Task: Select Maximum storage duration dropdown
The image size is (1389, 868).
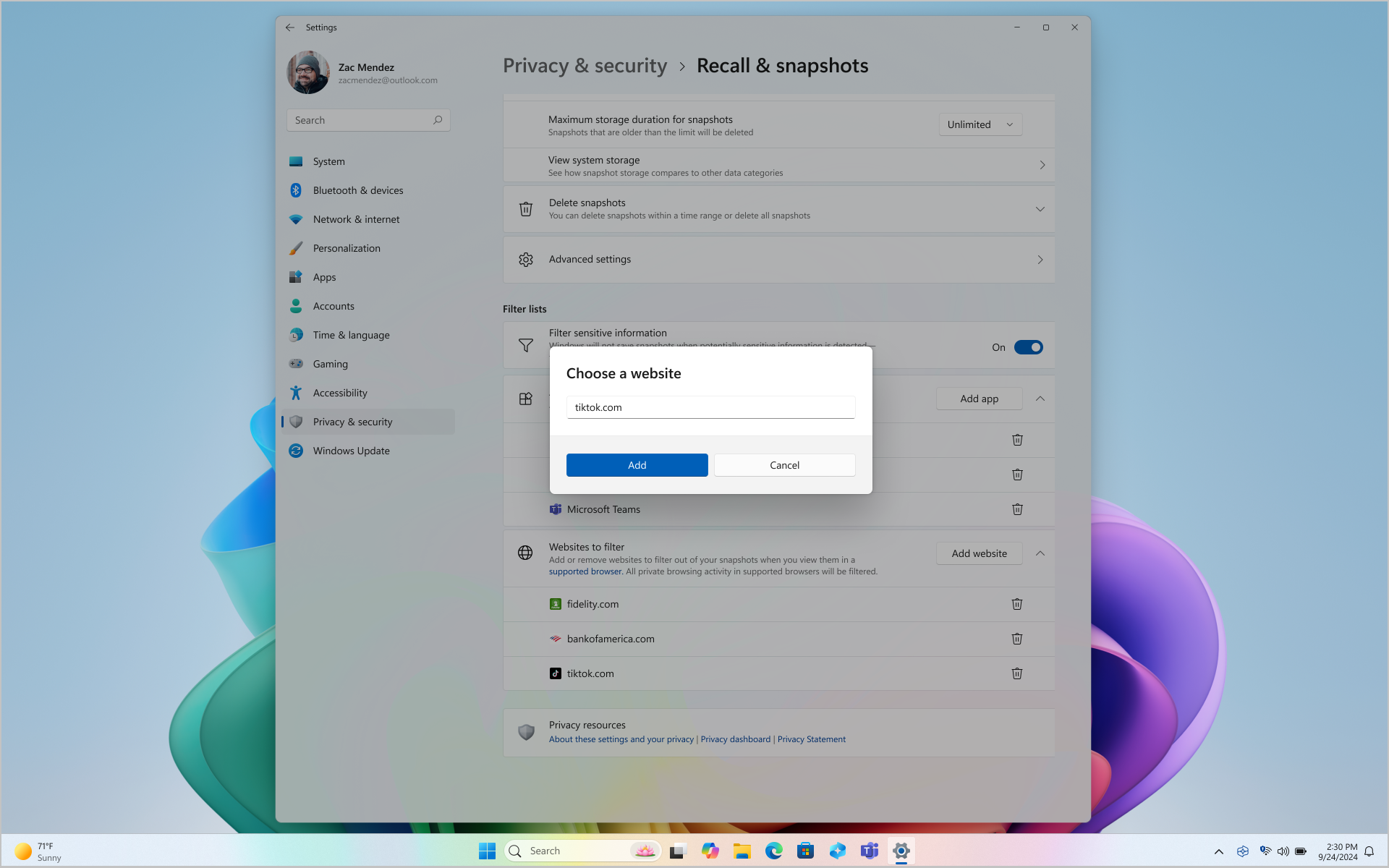Action: coord(981,123)
